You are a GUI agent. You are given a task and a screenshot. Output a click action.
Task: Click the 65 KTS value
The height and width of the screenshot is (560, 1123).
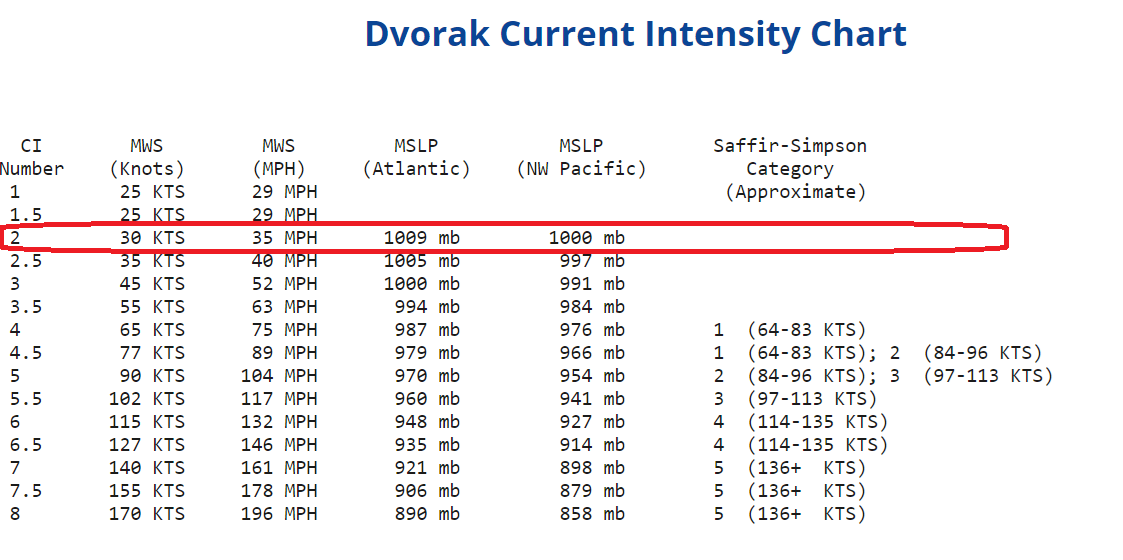(x=152, y=330)
